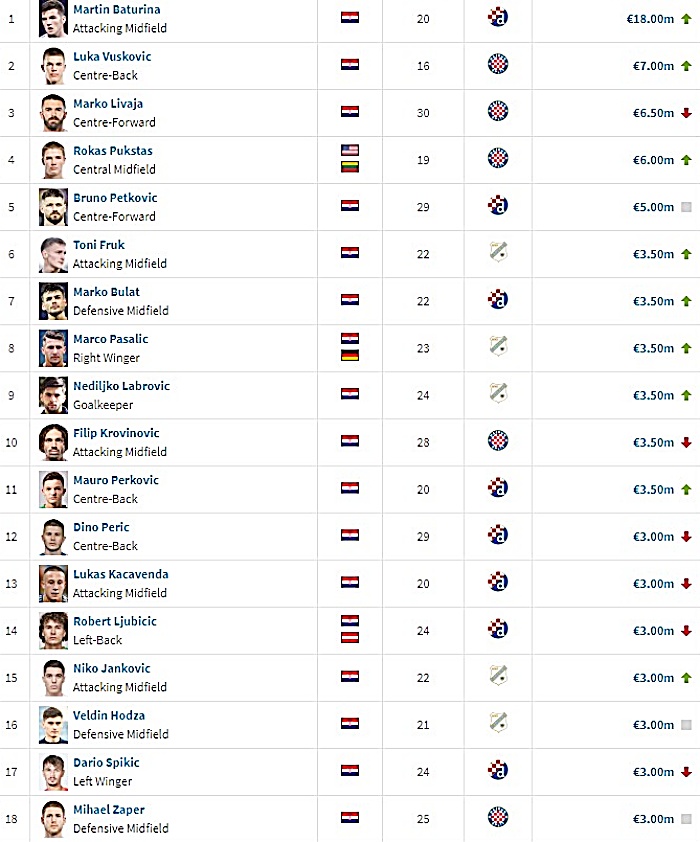The height and width of the screenshot is (842, 700).
Task: Click grey unchanged indicator in Bruno Petkovic row
Action: point(686,207)
